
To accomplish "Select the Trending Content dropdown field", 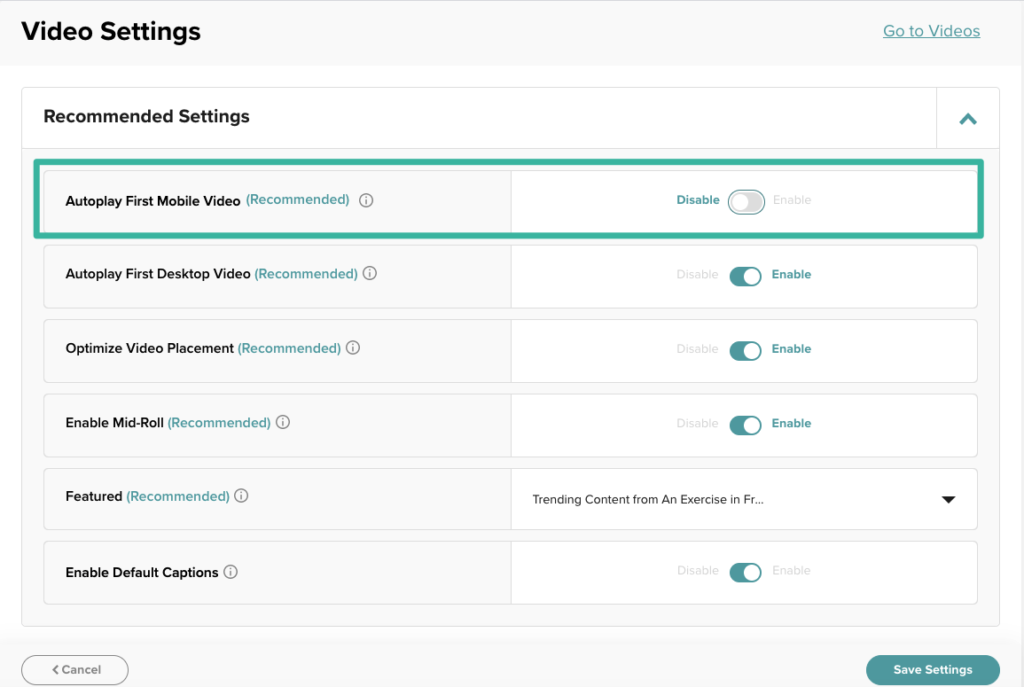I will tap(648, 500).
